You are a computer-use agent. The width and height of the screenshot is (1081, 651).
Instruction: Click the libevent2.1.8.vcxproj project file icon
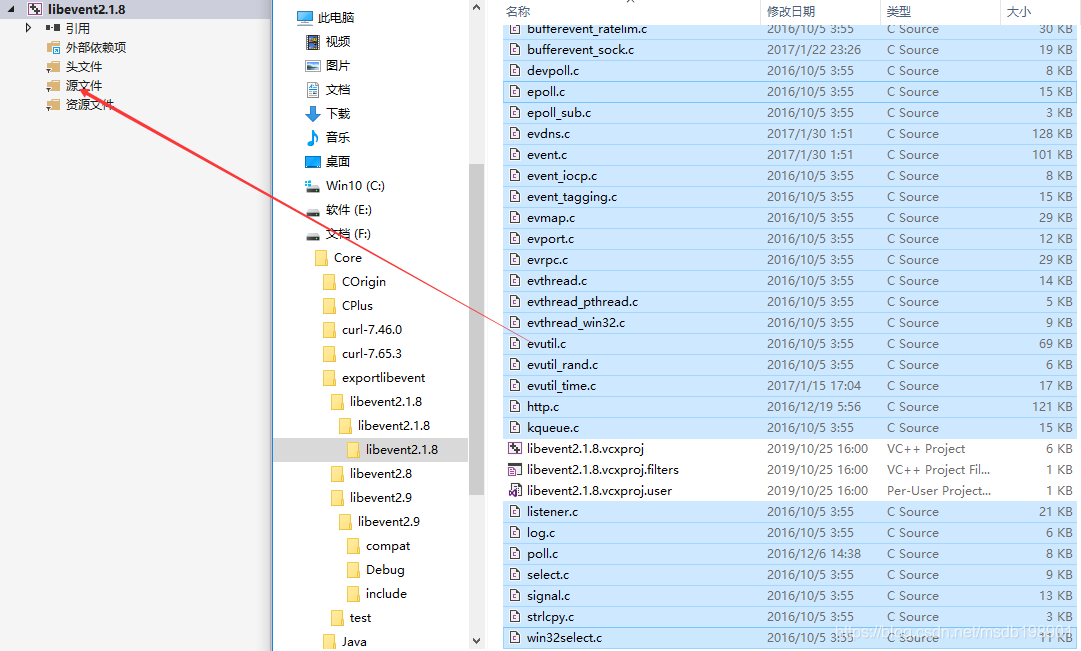(x=514, y=448)
